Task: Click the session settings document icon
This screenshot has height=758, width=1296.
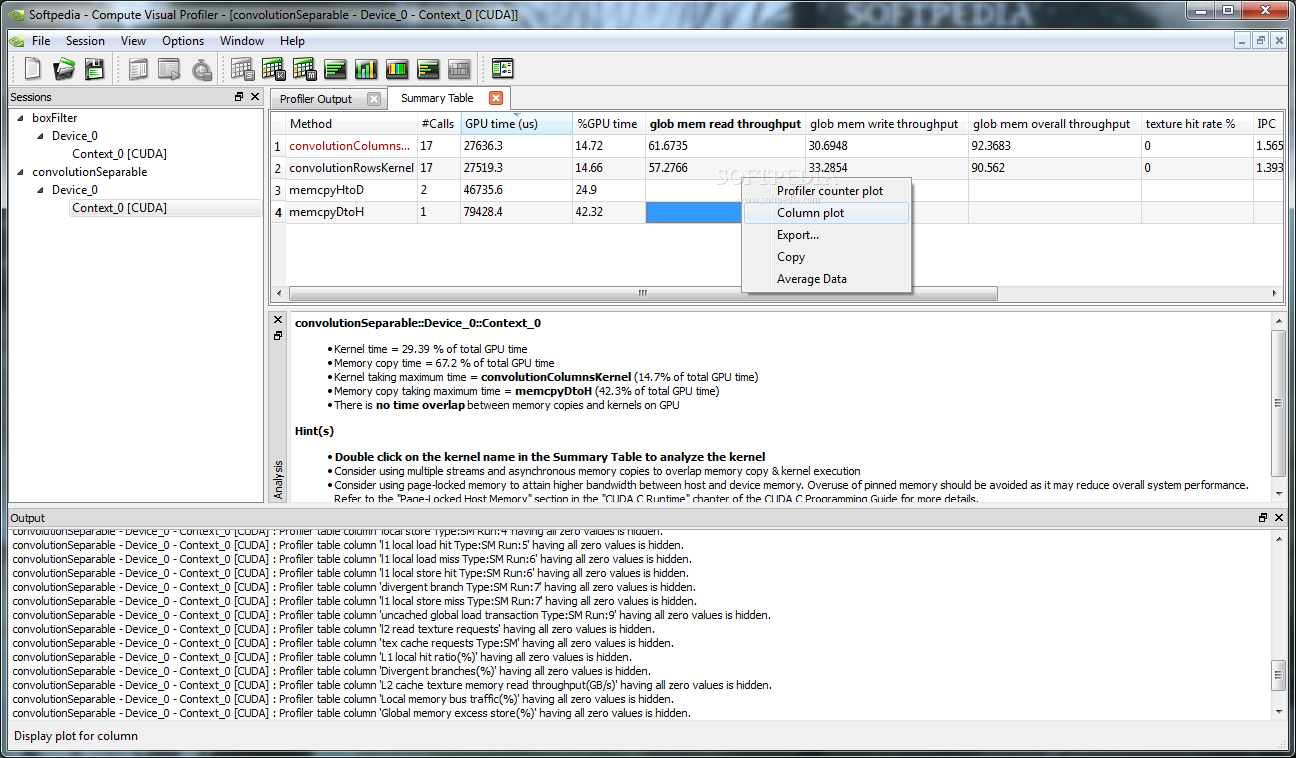Action: [139, 69]
